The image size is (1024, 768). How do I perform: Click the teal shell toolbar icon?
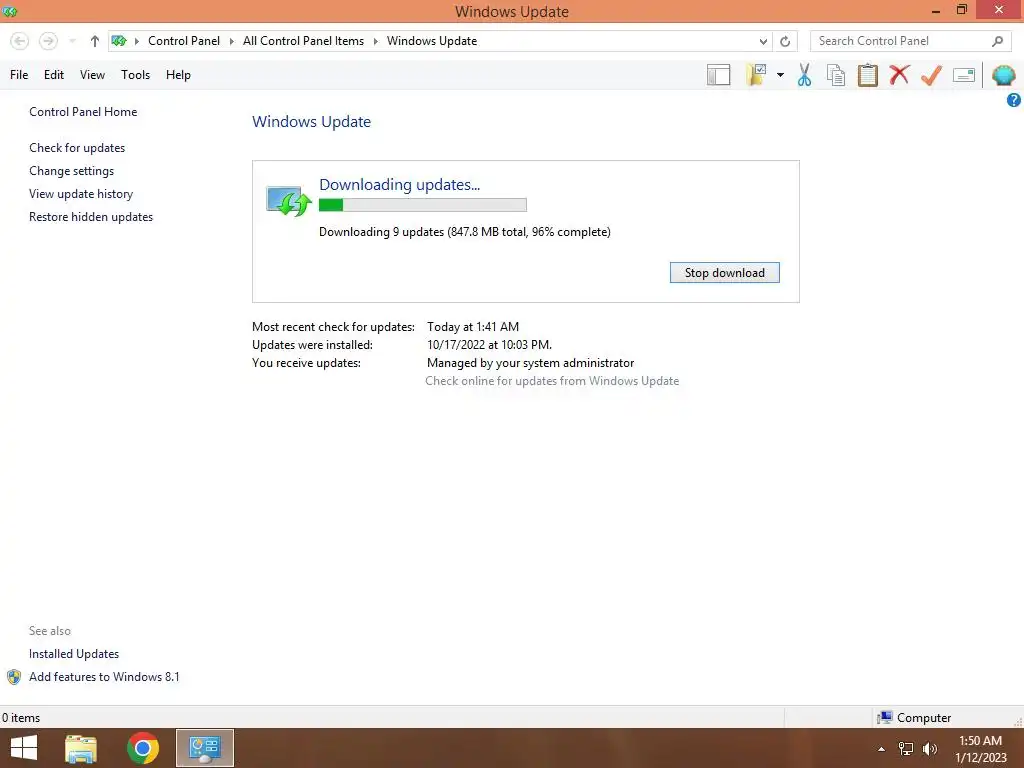1003,75
